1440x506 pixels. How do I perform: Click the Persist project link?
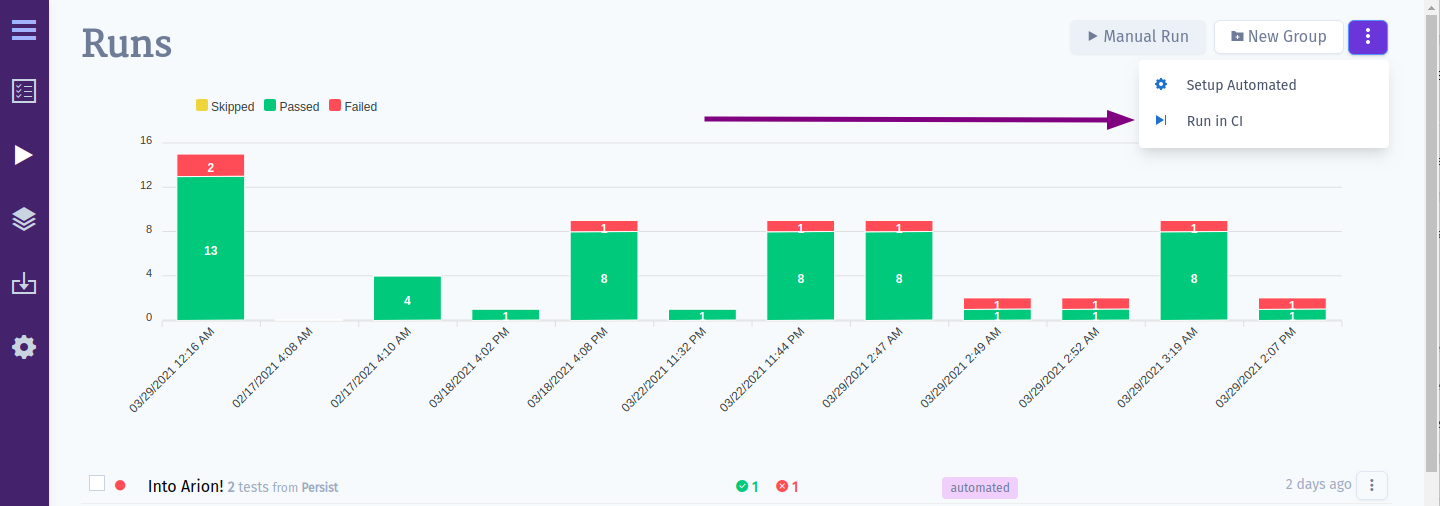320,487
